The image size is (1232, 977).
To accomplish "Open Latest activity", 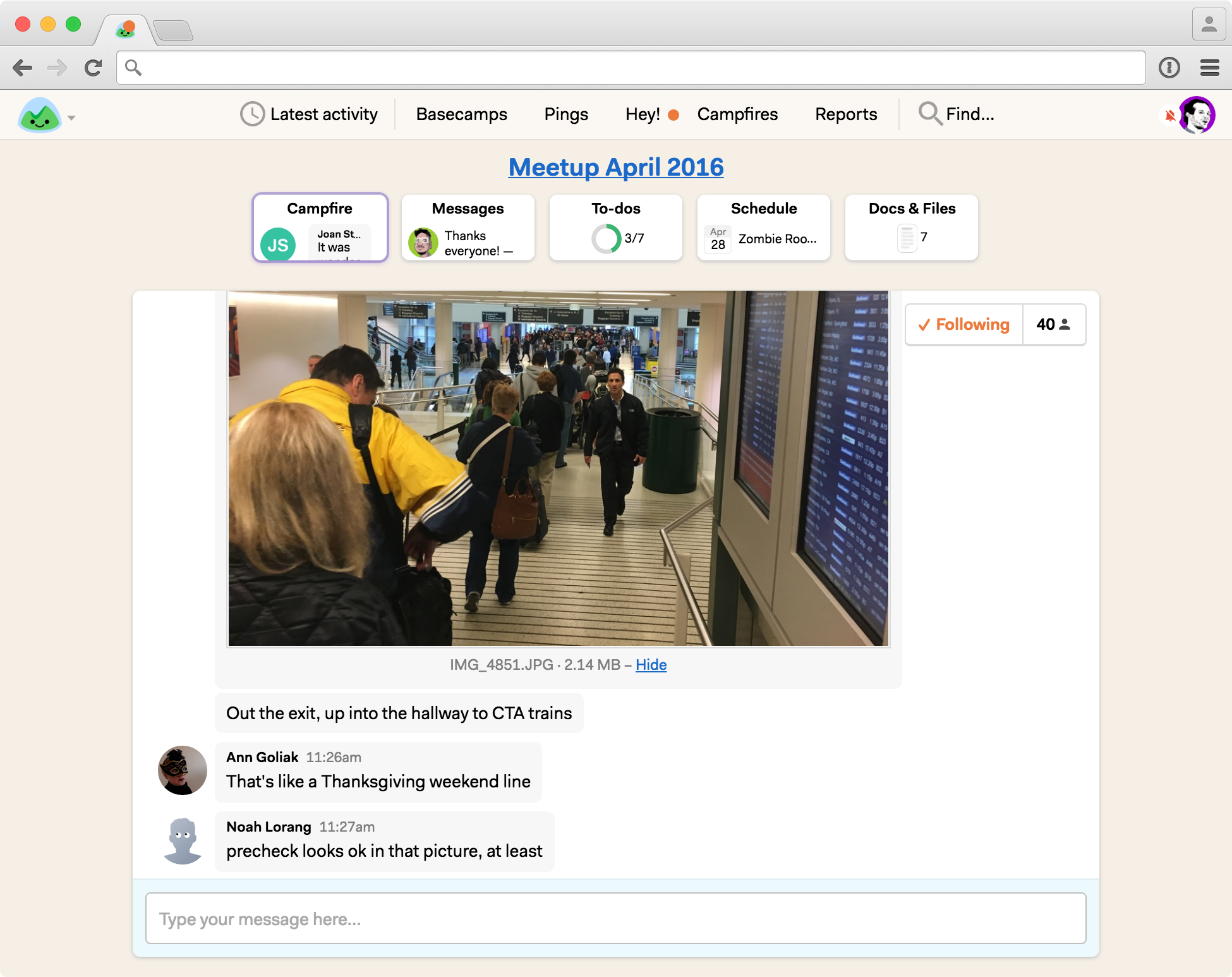I will (x=309, y=114).
